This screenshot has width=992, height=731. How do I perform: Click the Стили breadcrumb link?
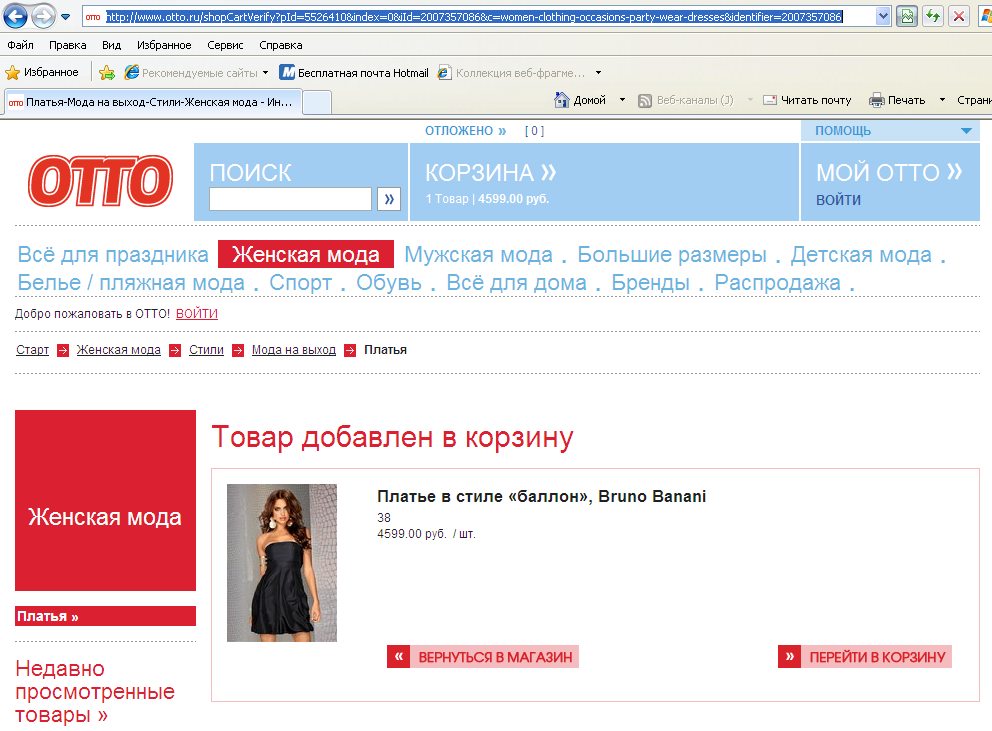206,350
